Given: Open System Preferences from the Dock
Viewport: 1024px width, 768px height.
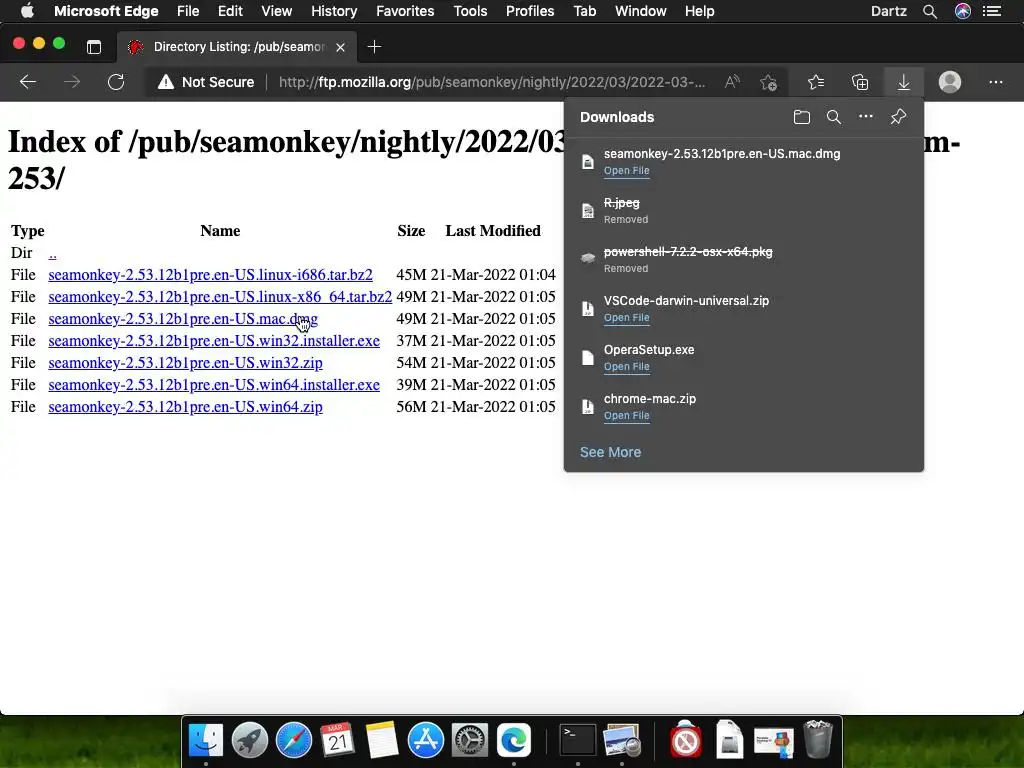Looking at the screenshot, I should tap(470, 740).
